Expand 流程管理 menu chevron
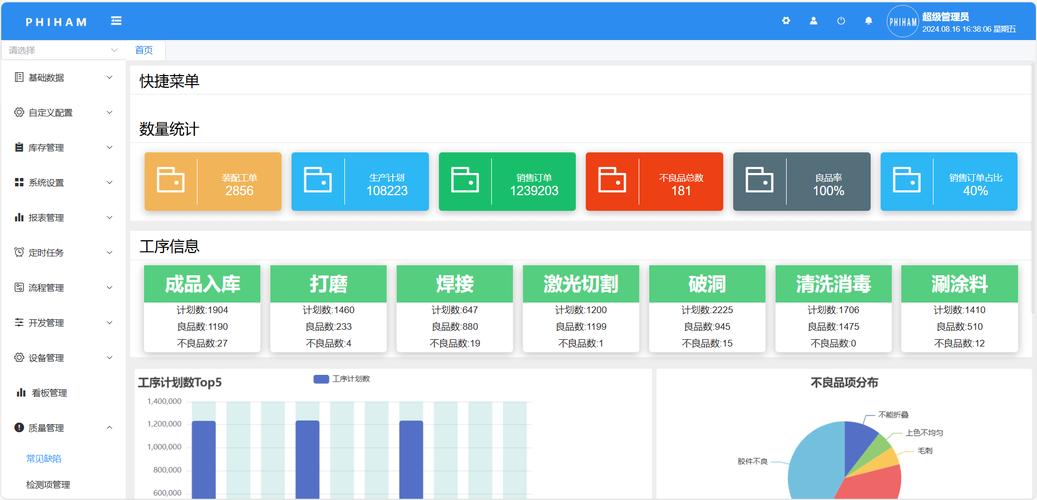Viewport: 1037px width, 500px height. tap(110, 288)
